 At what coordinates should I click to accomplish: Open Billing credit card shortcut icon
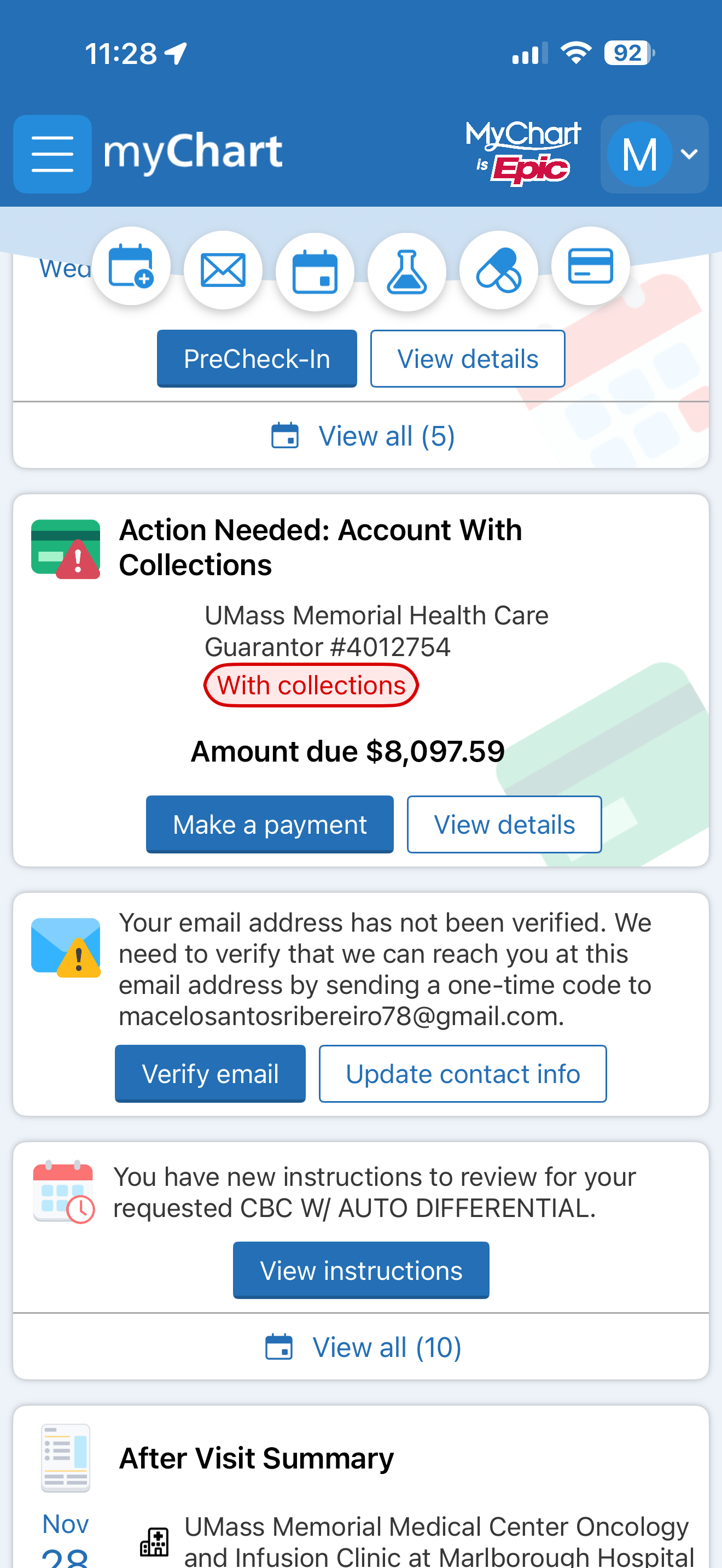pyautogui.click(x=590, y=266)
